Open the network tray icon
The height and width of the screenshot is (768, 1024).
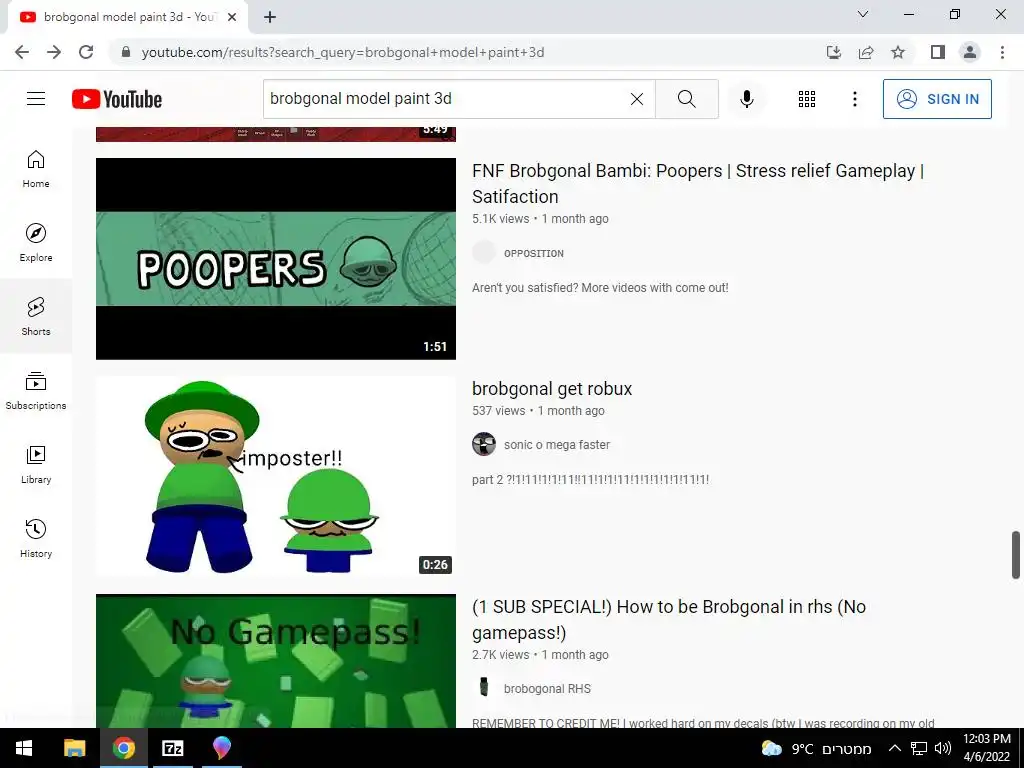919,749
